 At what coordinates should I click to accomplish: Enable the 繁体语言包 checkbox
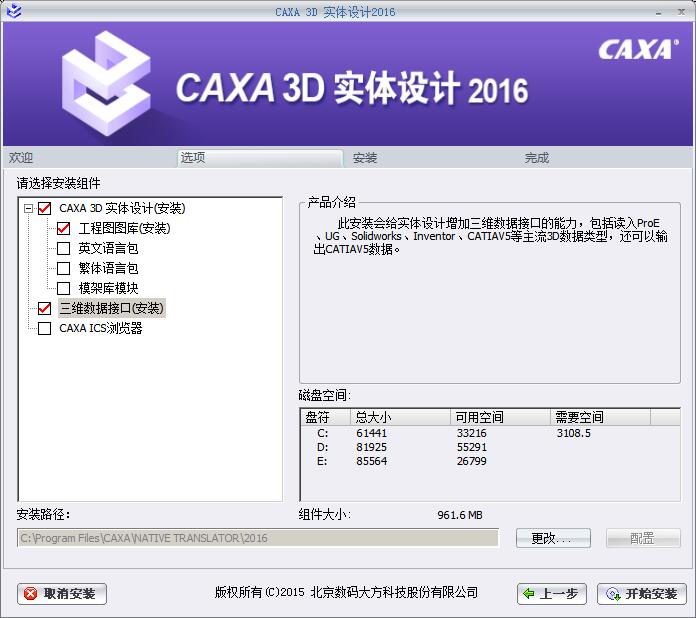(63, 268)
